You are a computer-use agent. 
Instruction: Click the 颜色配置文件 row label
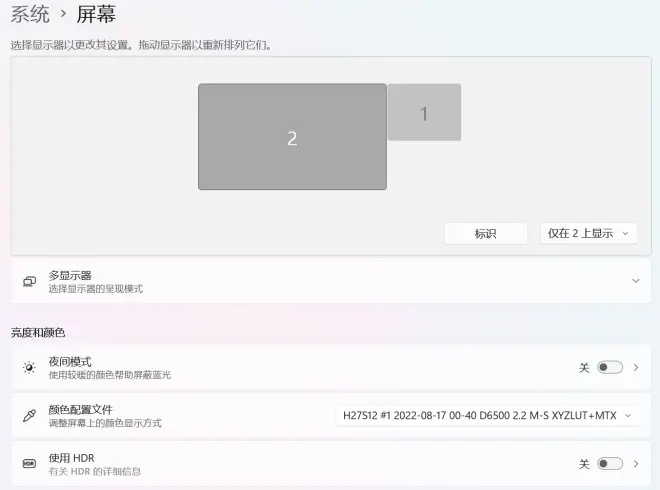click(80, 410)
